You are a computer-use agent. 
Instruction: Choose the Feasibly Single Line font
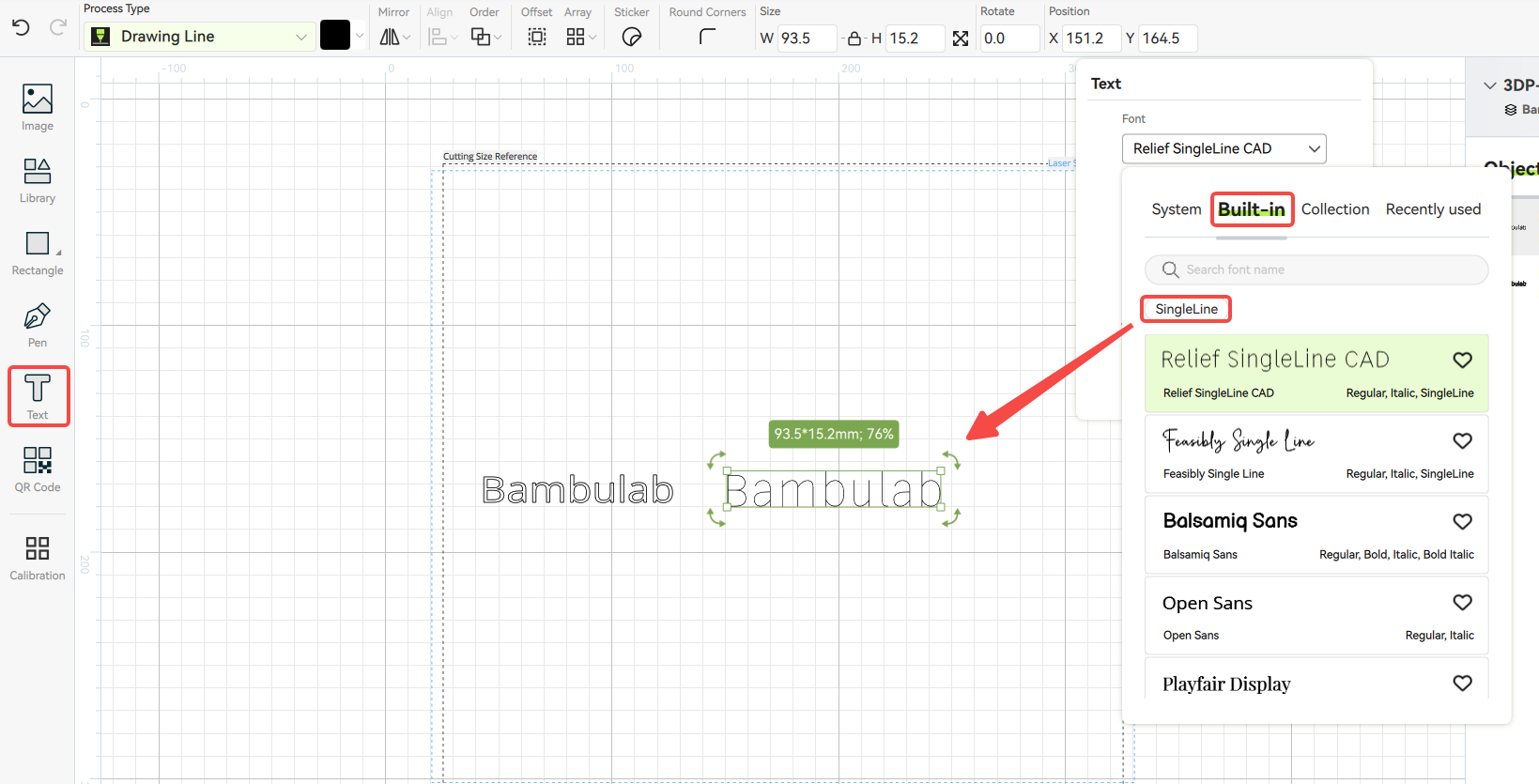pyautogui.click(x=1316, y=453)
